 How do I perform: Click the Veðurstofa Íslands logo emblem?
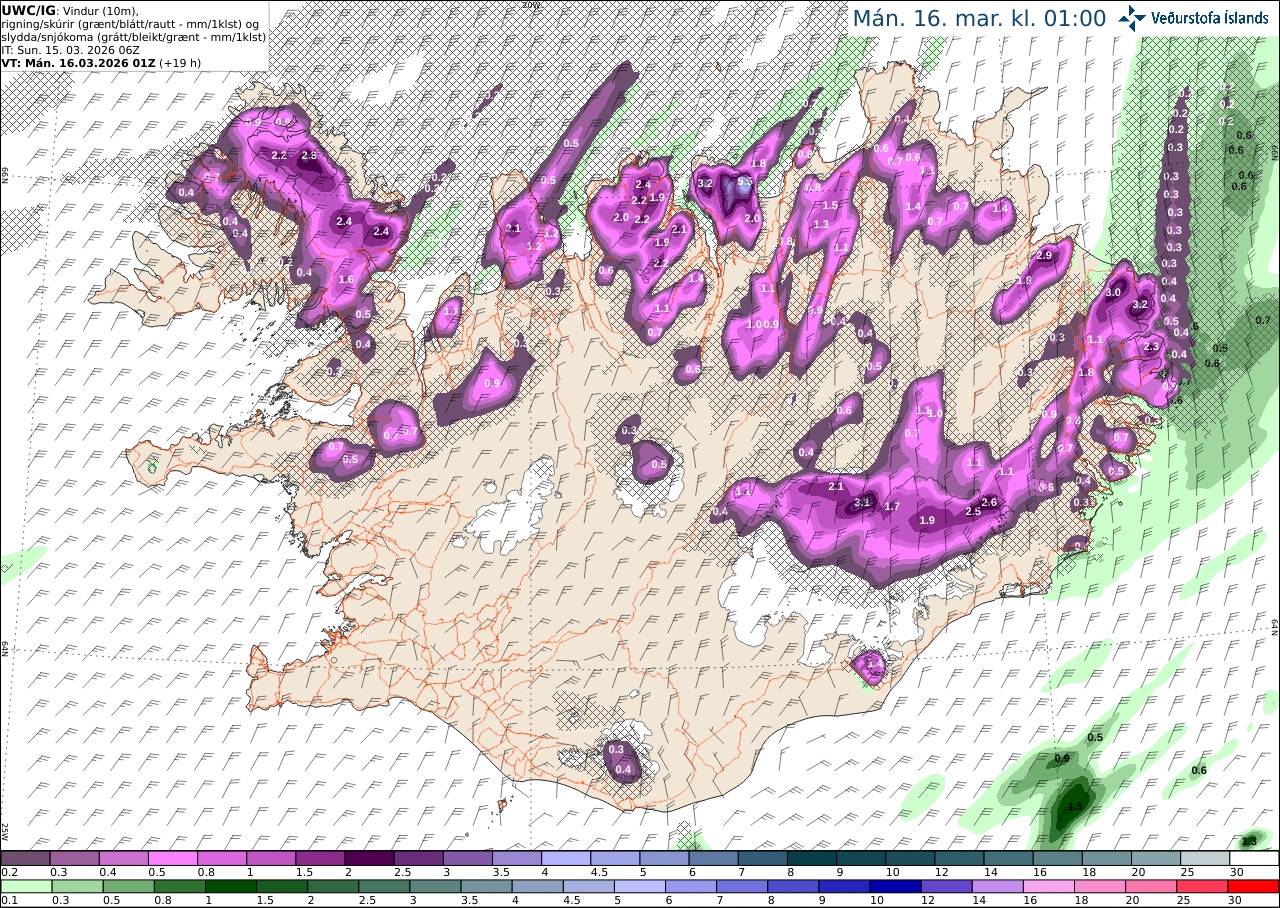[x=1133, y=18]
